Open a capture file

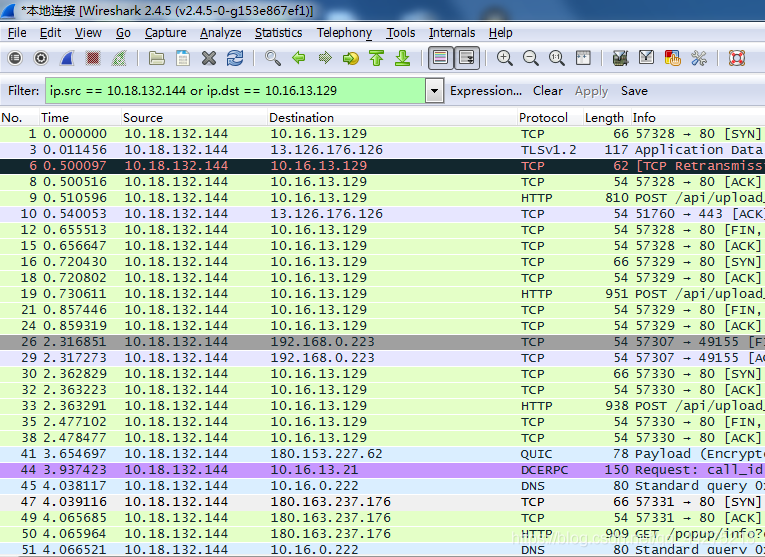click(x=157, y=59)
